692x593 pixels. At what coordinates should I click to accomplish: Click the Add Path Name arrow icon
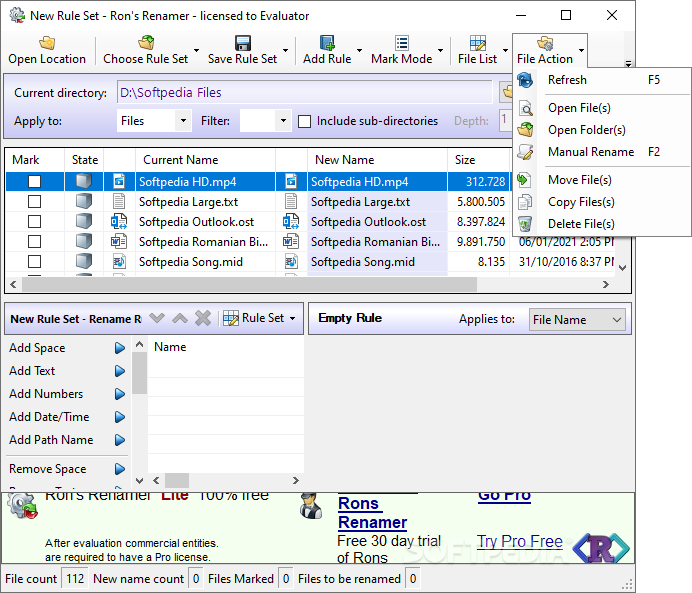(120, 440)
